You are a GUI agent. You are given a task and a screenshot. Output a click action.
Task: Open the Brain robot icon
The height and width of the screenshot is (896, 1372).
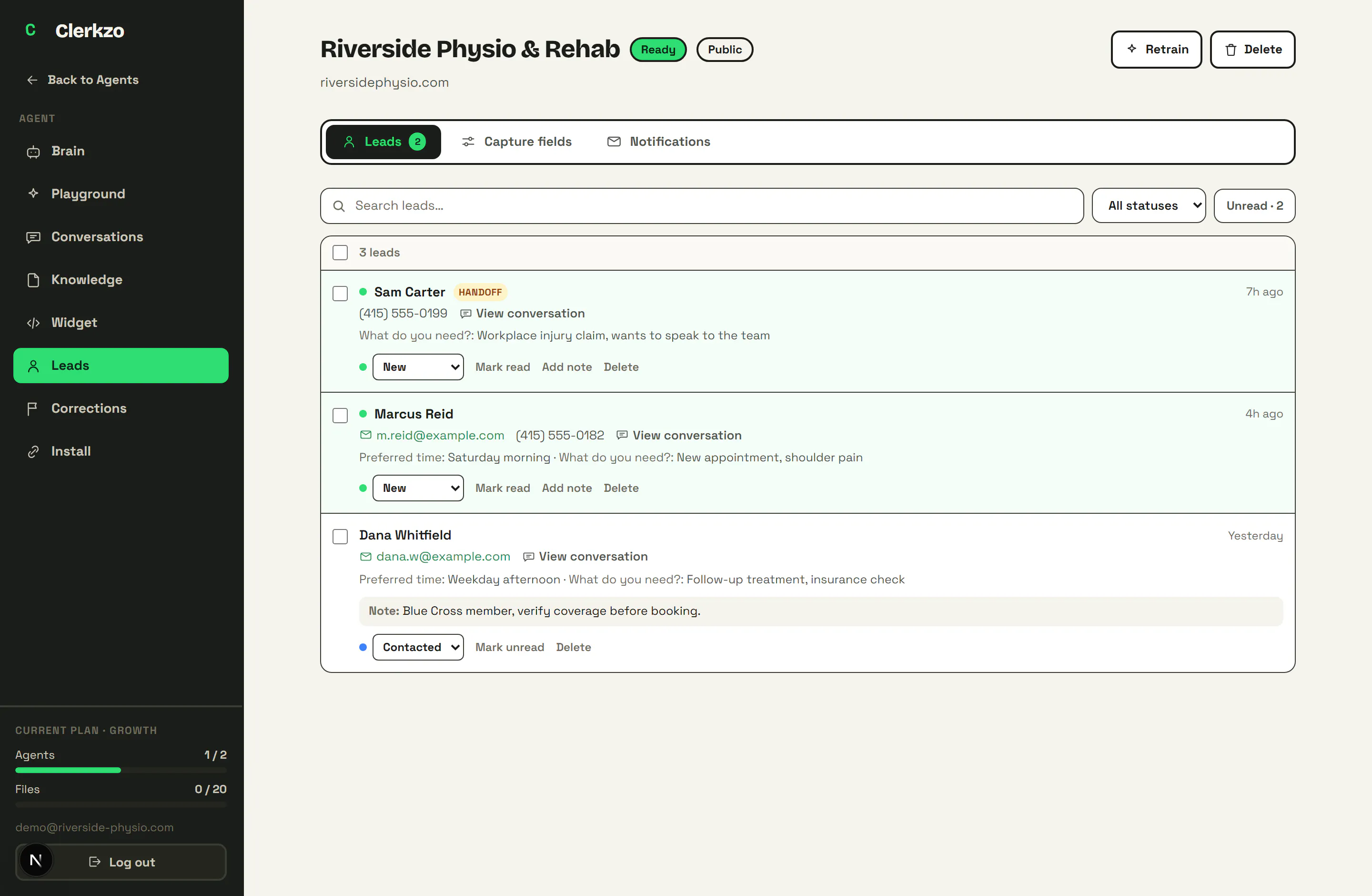(x=33, y=152)
